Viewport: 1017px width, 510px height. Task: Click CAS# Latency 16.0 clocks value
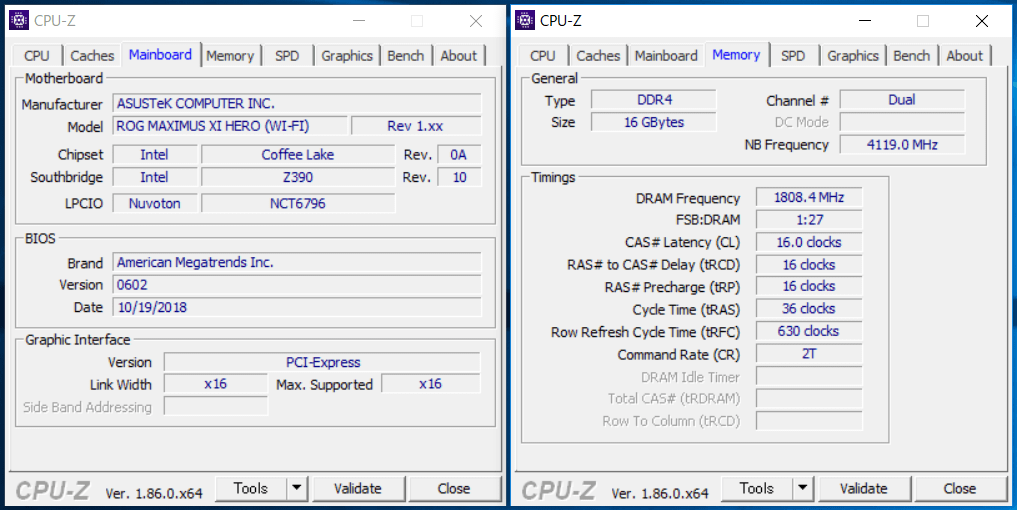pos(809,242)
